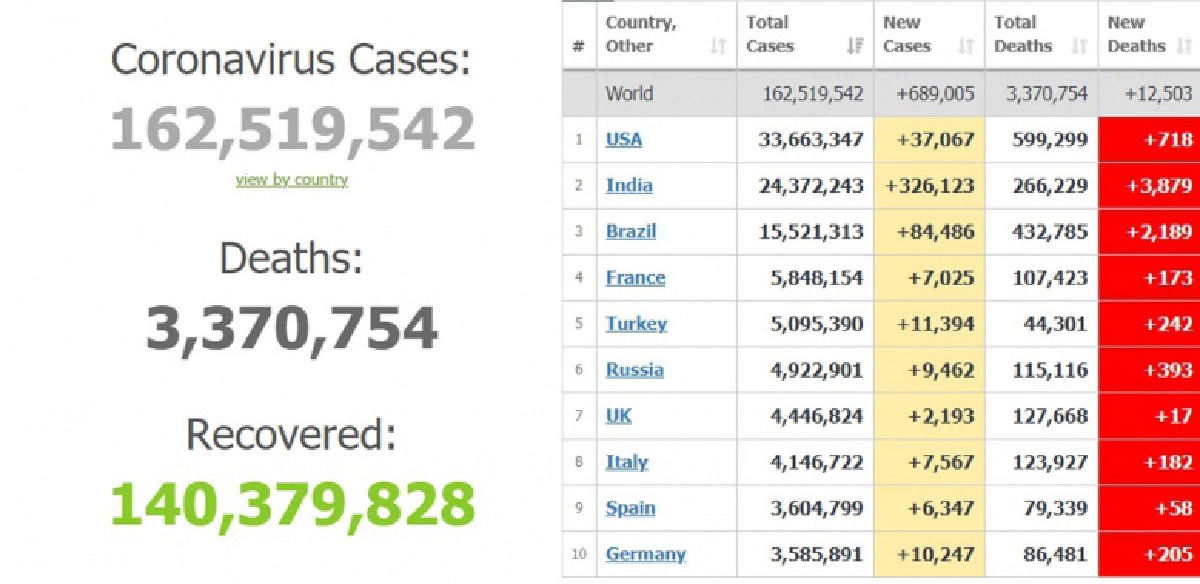The height and width of the screenshot is (584, 1200).
Task: Open the India country page link
Action: tap(629, 185)
